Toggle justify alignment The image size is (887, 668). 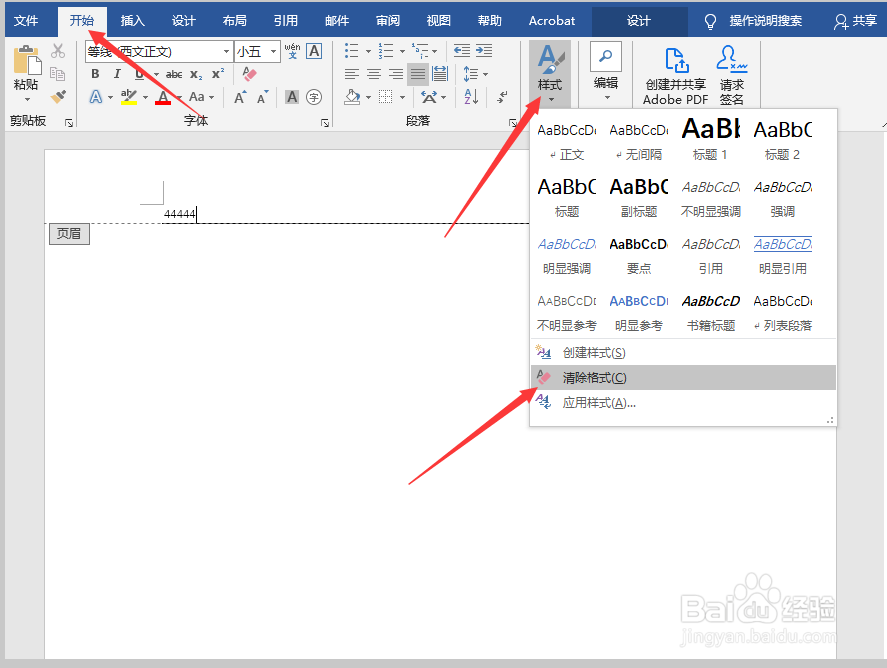pyautogui.click(x=418, y=74)
